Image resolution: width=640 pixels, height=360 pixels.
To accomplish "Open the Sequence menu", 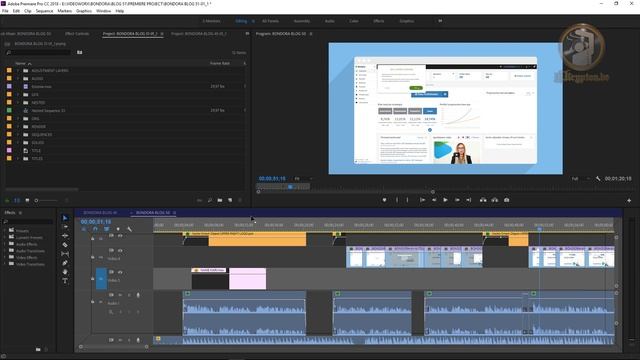I will (44, 11).
